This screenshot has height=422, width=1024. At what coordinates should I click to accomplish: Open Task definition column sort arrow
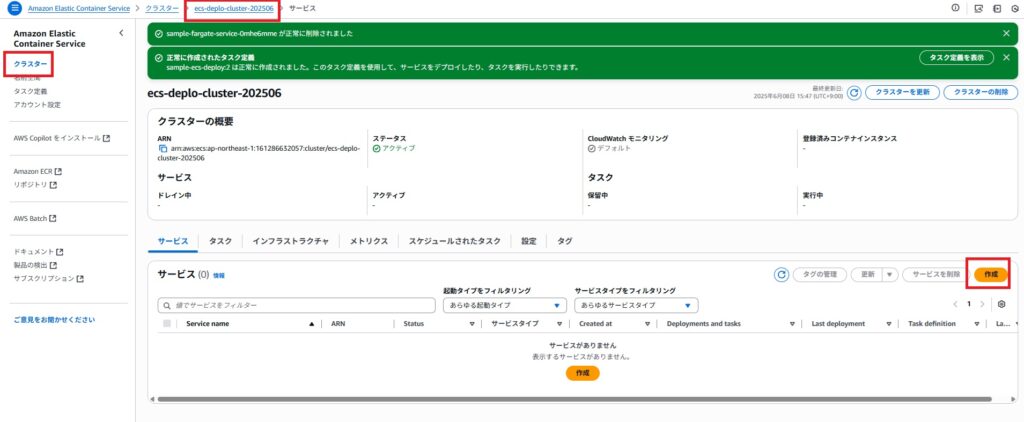coord(977,324)
